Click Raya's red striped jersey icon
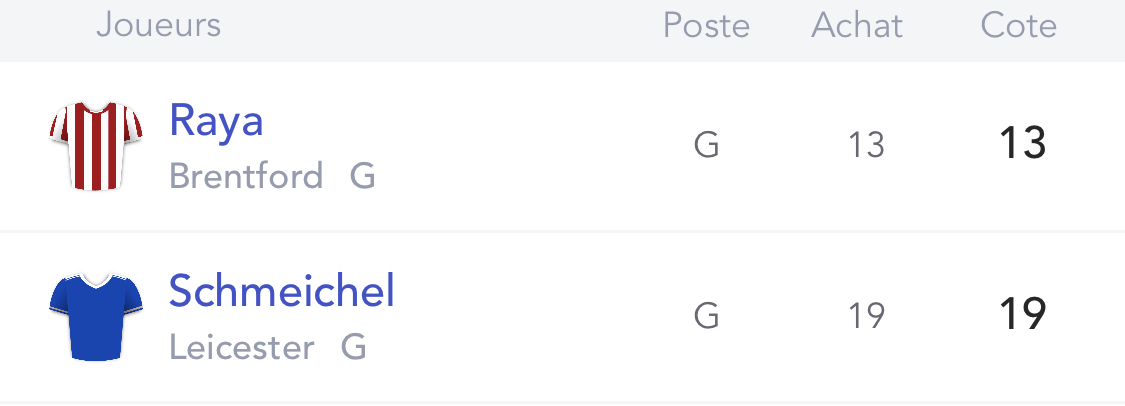This screenshot has width=1125, height=406. 96,146
